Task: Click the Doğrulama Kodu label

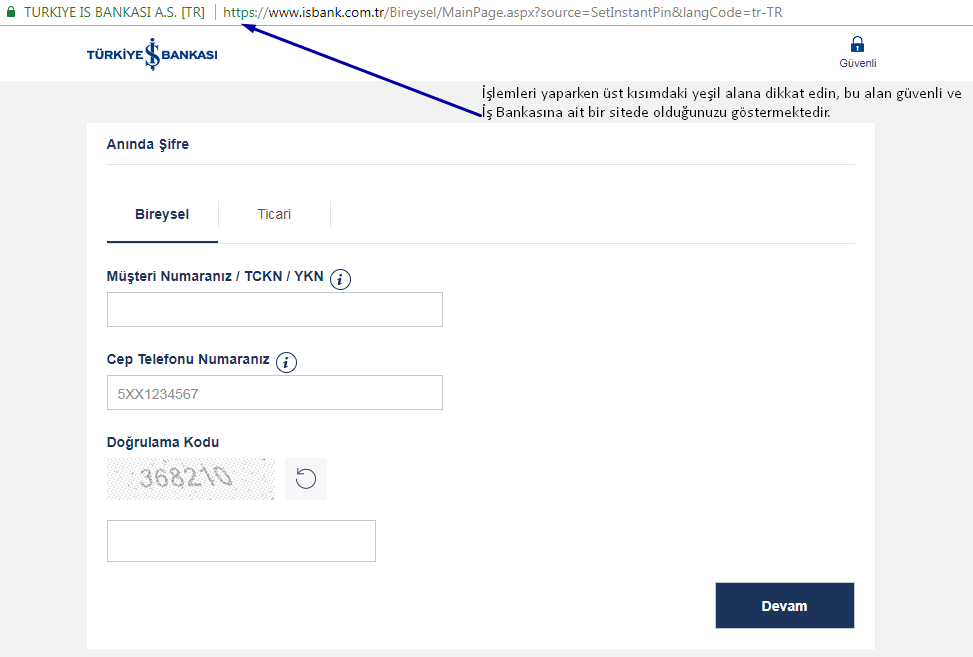Action: click(162, 442)
